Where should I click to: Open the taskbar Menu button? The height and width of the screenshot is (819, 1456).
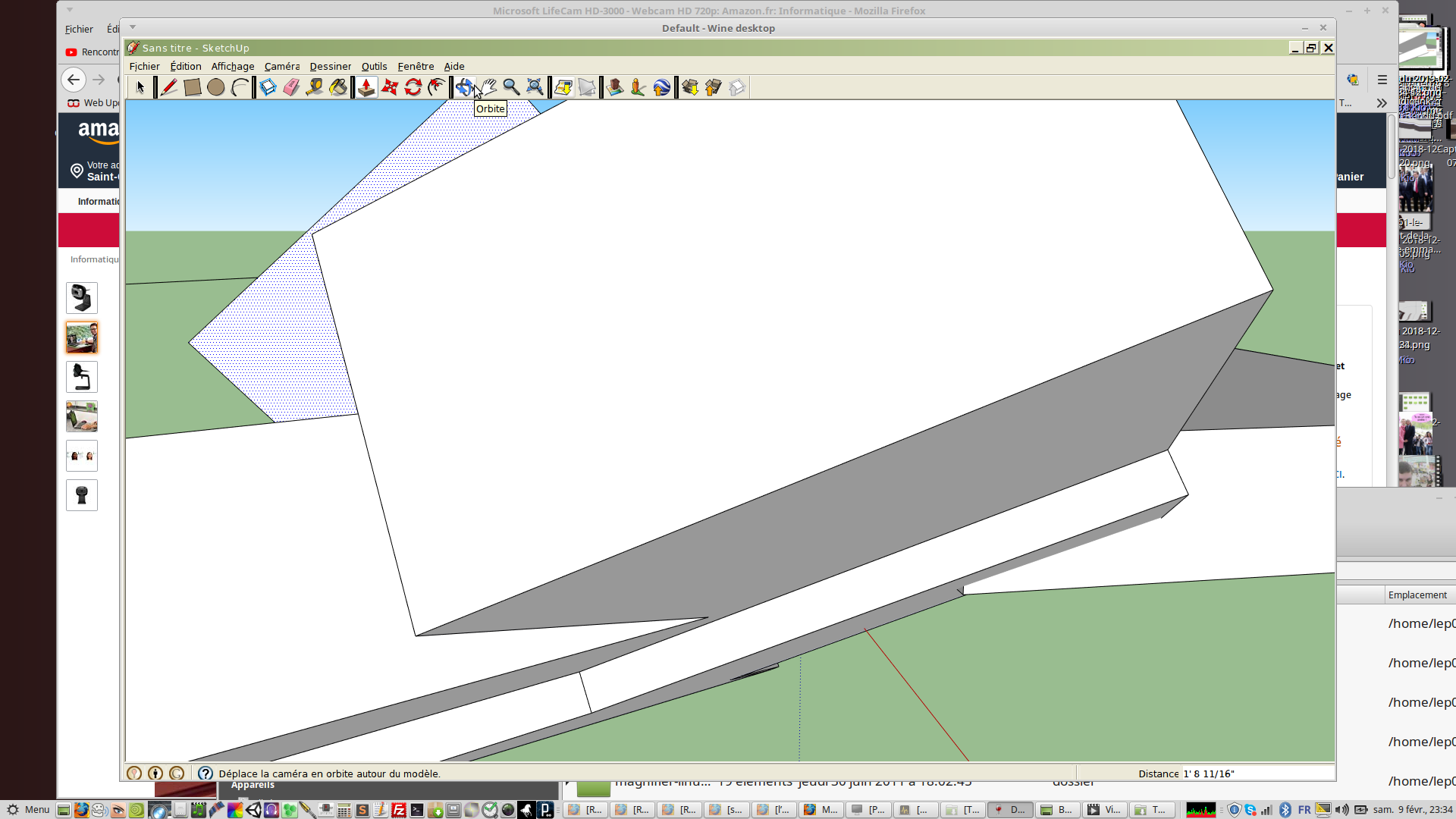click(x=29, y=810)
